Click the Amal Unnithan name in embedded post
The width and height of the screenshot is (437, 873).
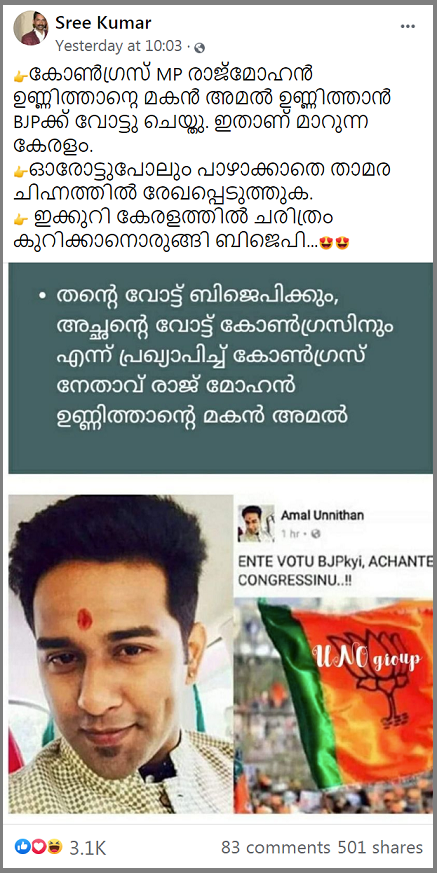(x=322, y=516)
